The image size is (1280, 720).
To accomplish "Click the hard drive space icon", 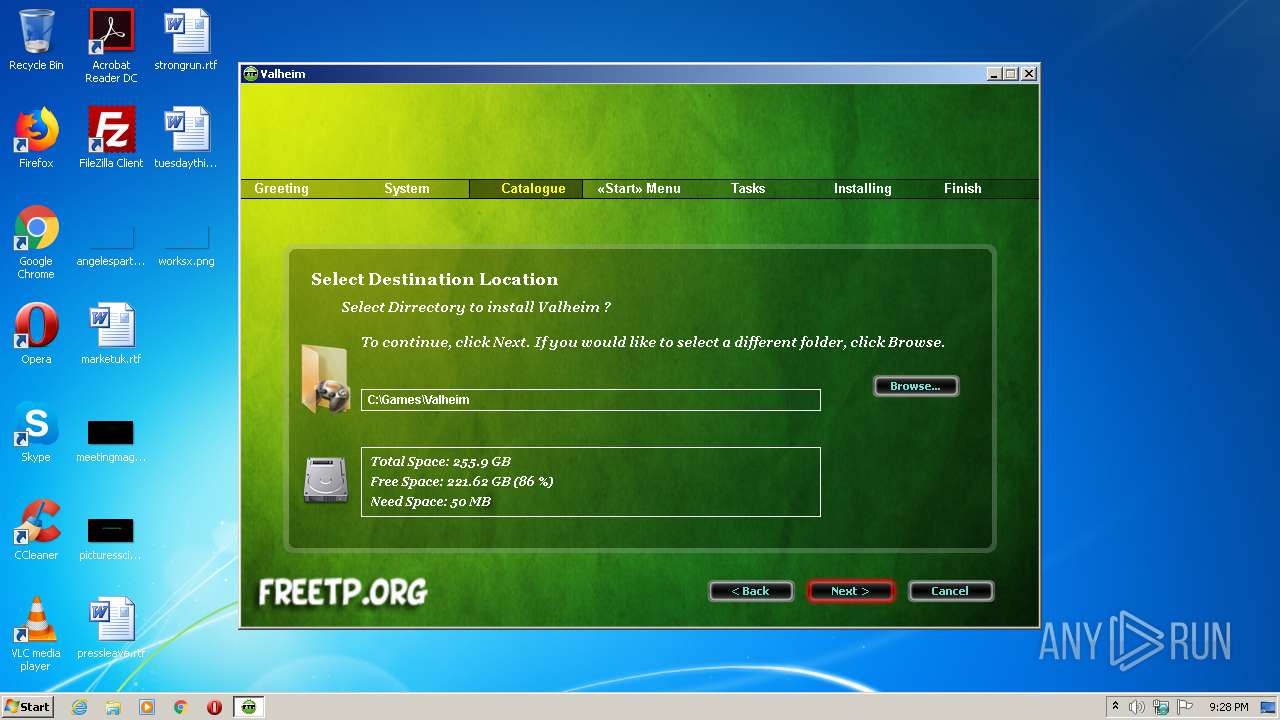I will pos(326,480).
